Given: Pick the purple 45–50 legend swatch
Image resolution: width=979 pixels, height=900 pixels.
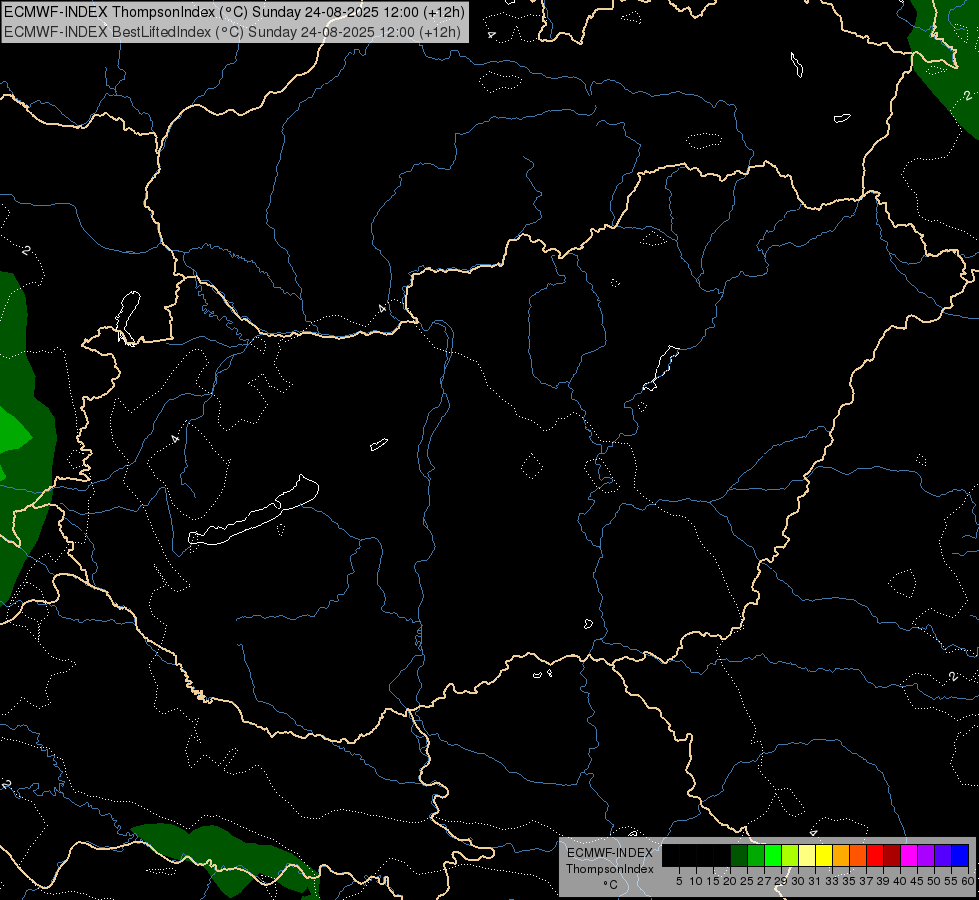Looking at the screenshot, I should (x=926, y=855).
